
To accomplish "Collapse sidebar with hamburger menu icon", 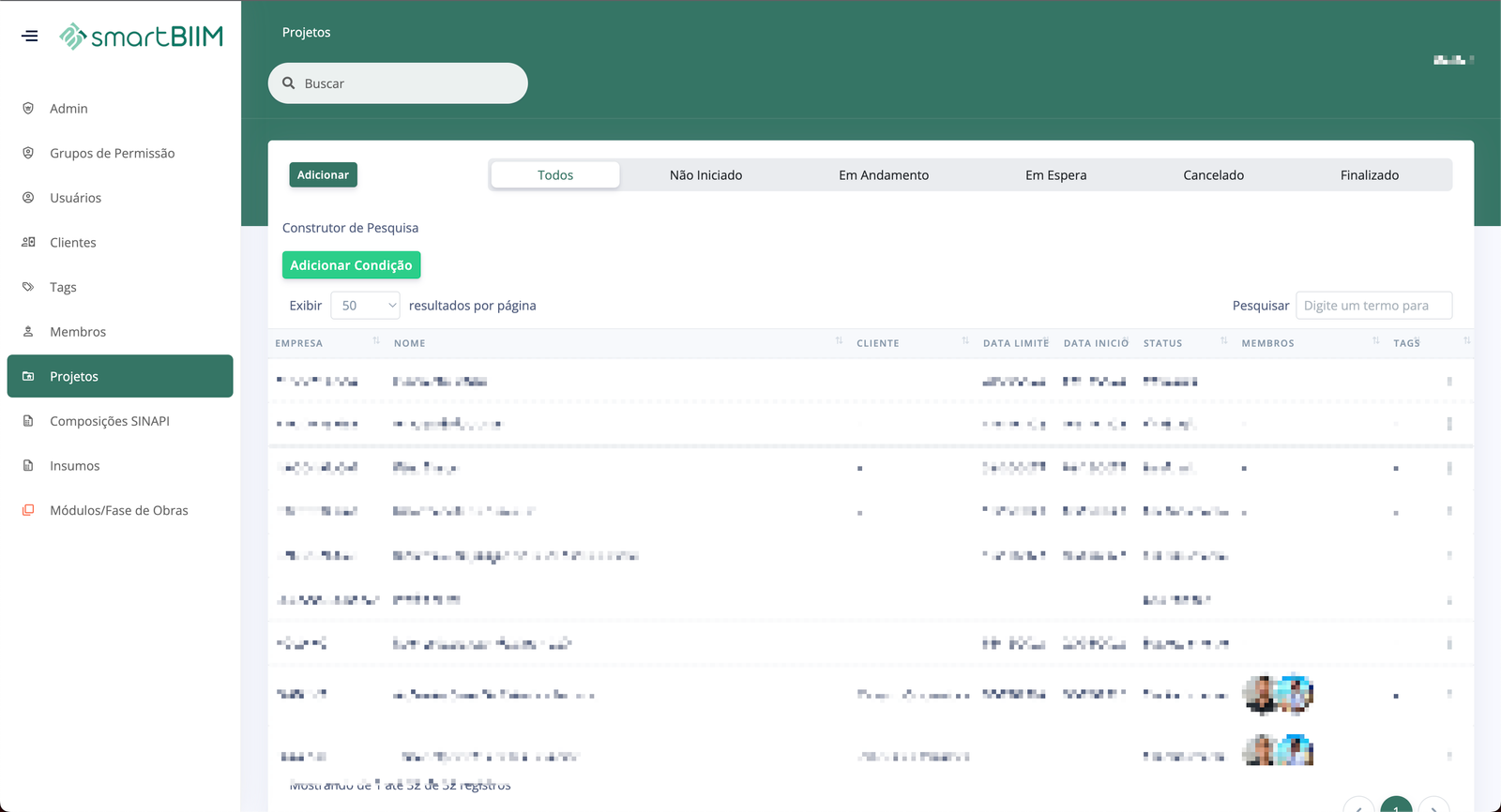I will [30, 37].
